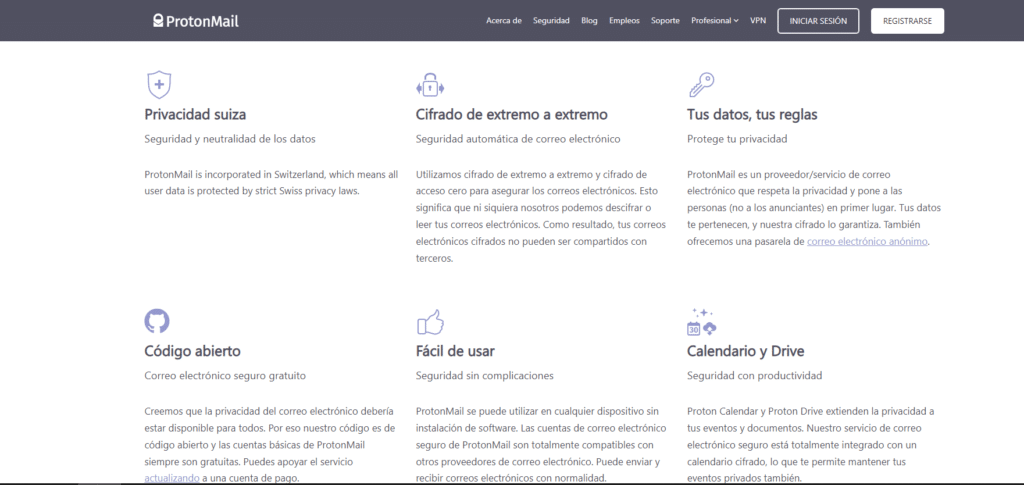Click the Seguridad automática de correo electrónico subtitle
The height and width of the screenshot is (485, 1024).
[518, 139]
